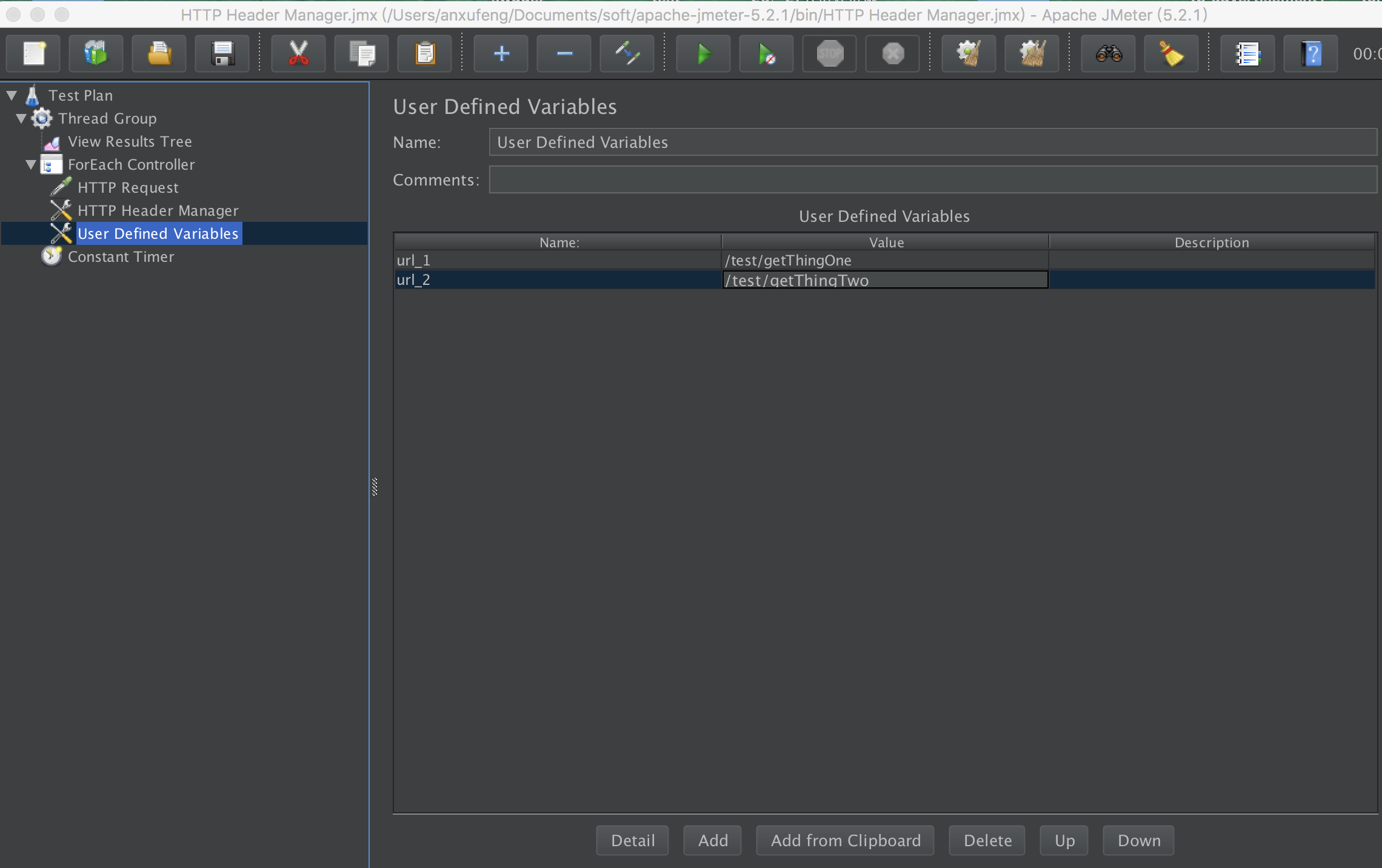Screen dimensions: 1382x868
Task: Open the Function Helper dialog icon
Action: click(x=1247, y=54)
